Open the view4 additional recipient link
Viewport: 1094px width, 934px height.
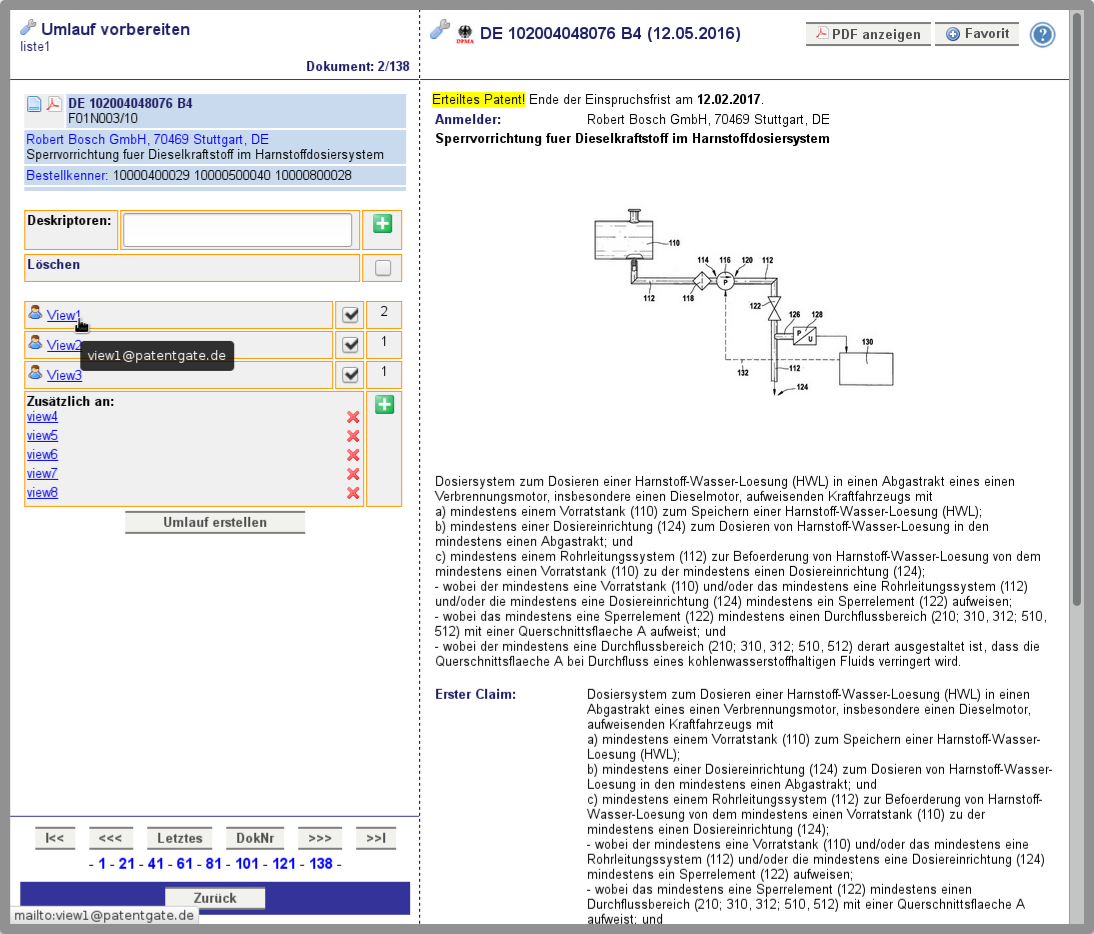click(42, 417)
